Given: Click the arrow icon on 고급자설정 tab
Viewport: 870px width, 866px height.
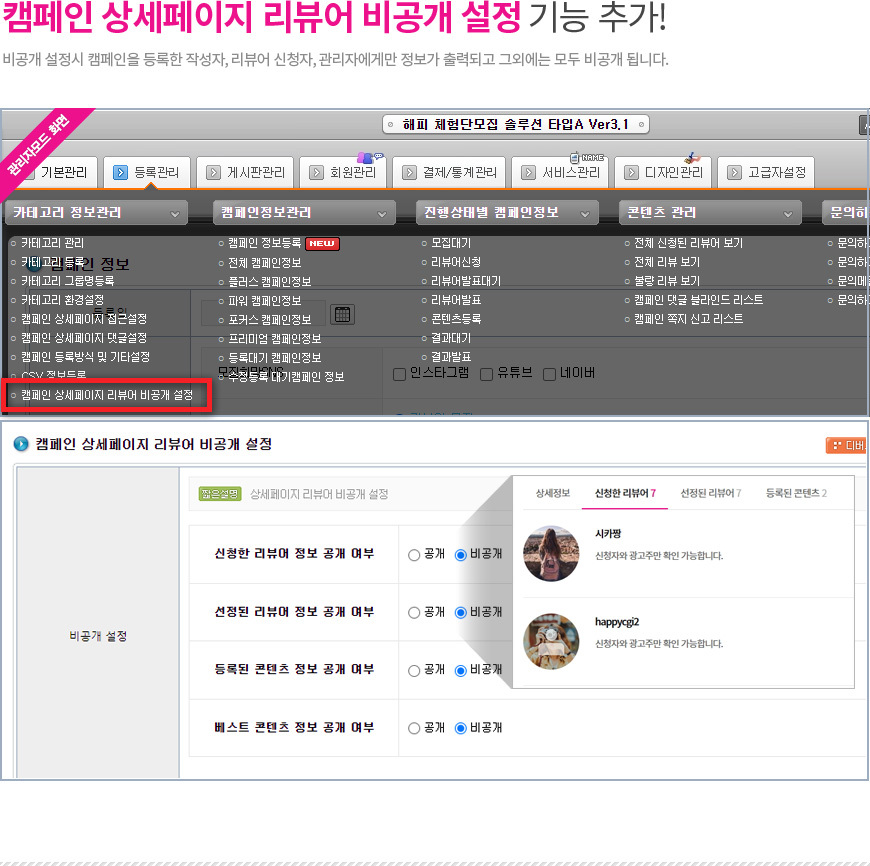Looking at the screenshot, I should tap(734, 173).
